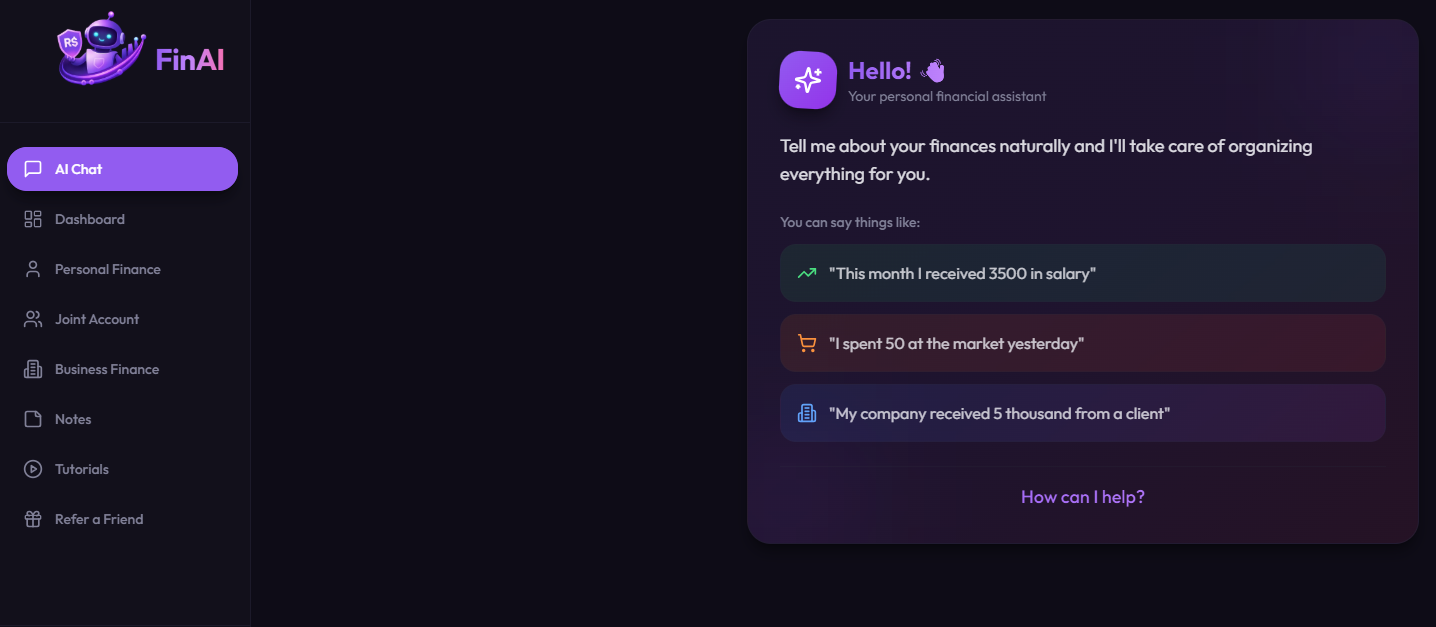1436x627 pixels.
Task: Click the green growth arrow icon beside salary suggestion
Action: [x=806, y=272]
